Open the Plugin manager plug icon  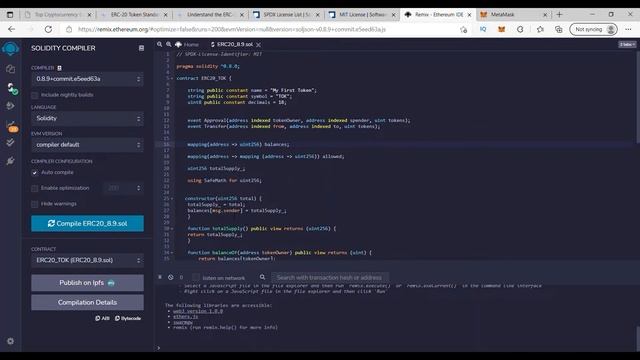pyautogui.click(x=11, y=161)
